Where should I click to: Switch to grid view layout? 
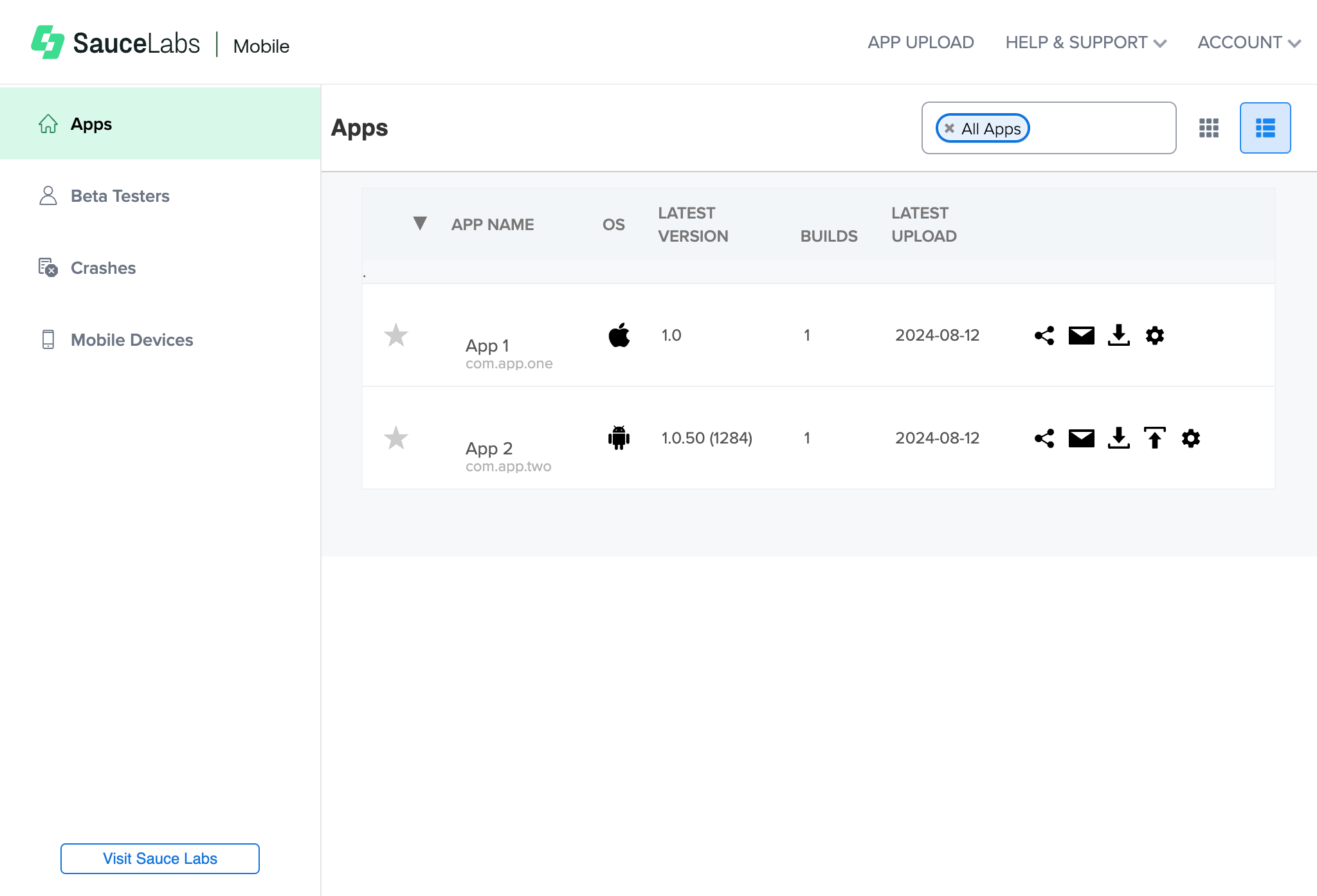[1209, 127]
